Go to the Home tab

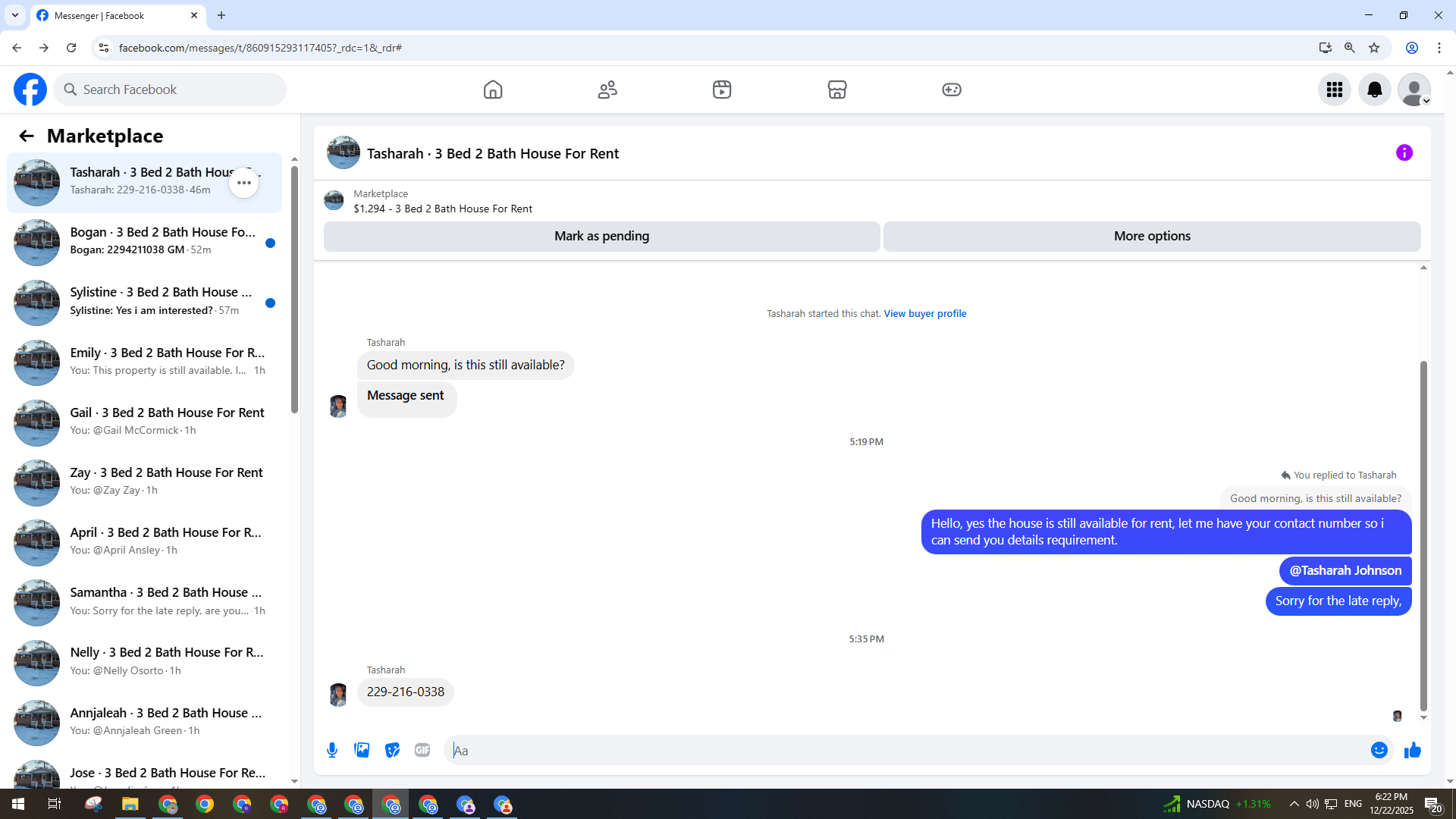pyautogui.click(x=493, y=89)
